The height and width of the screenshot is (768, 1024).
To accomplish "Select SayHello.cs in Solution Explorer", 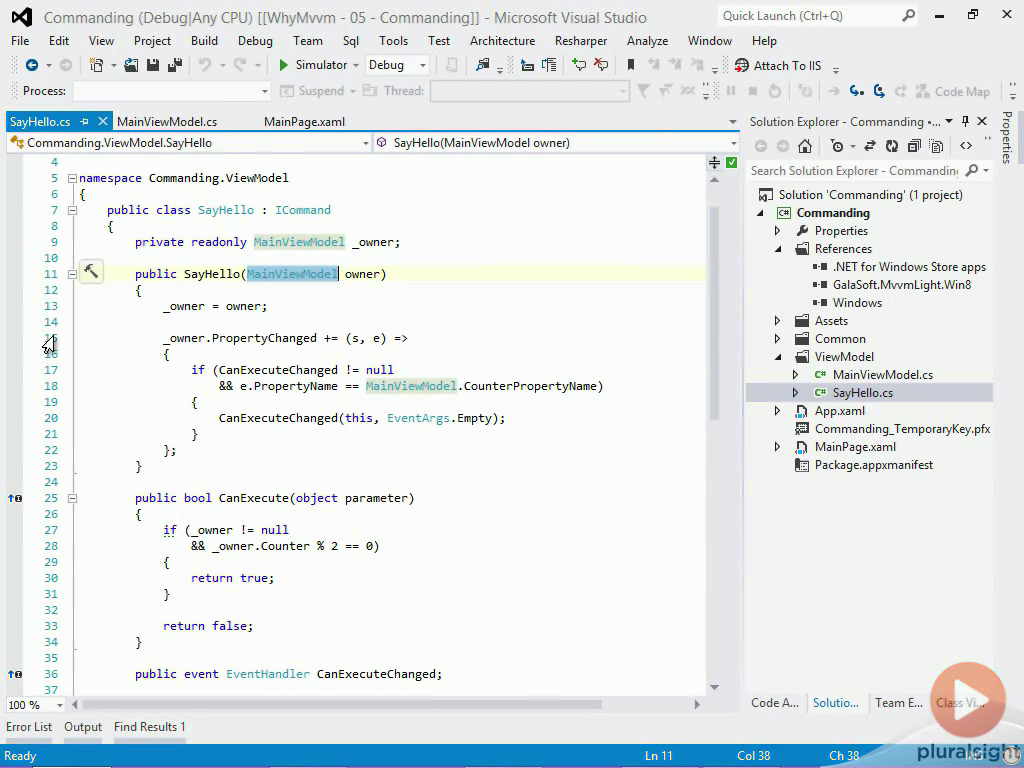I will click(x=862, y=392).
